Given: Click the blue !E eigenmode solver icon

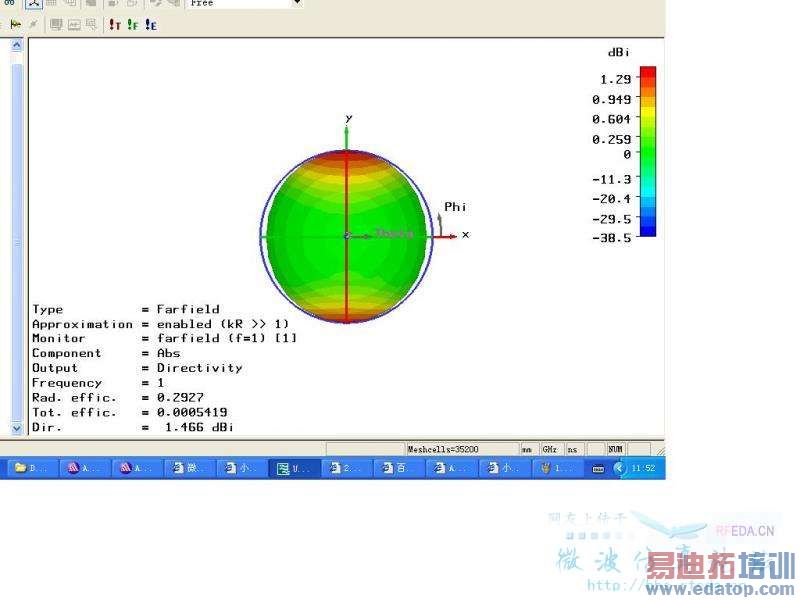Looking at the screenshot, I should (x=151, y=24).
